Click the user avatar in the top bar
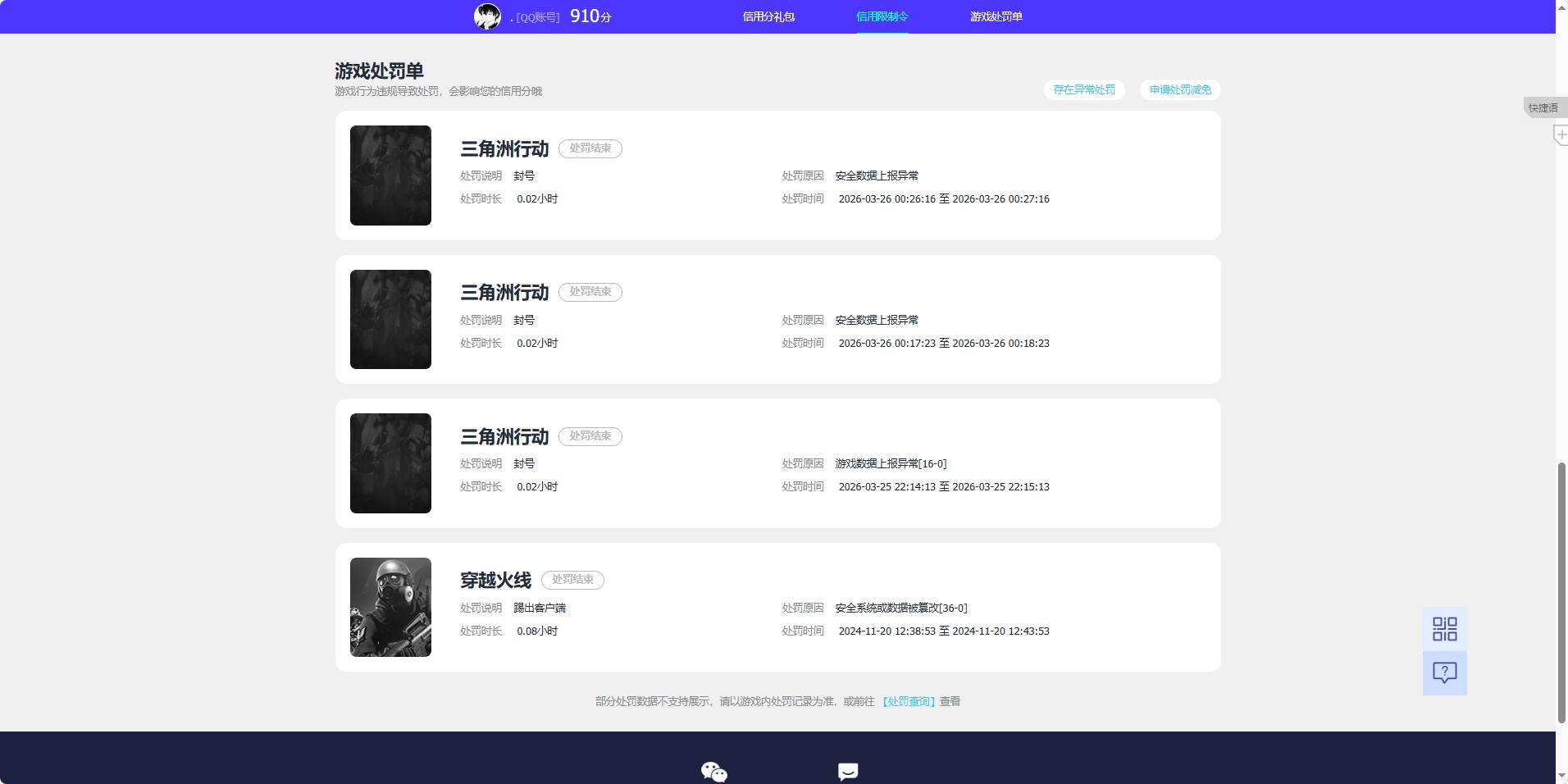The image size is (1568, 784). [x=487, y=16]
